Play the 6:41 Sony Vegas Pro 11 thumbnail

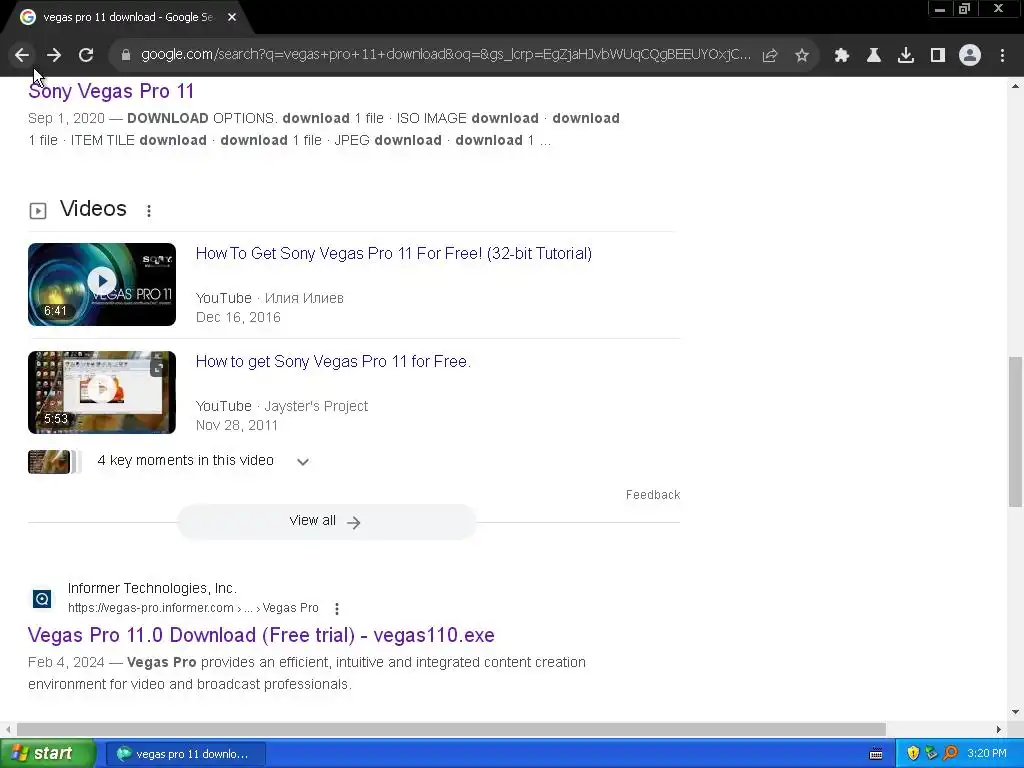coord(102,284)
